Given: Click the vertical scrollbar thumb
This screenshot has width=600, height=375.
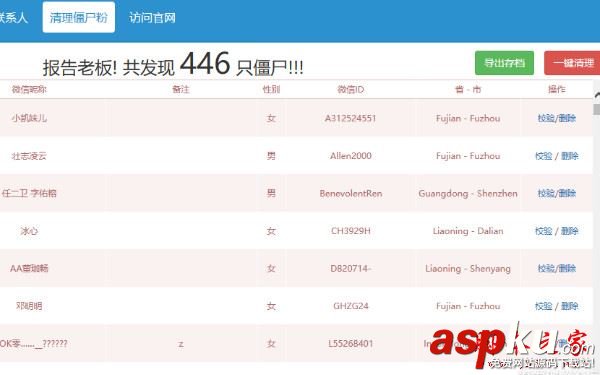Looking at the screenshot, I should pyautogui.click(x=597, y=109).
